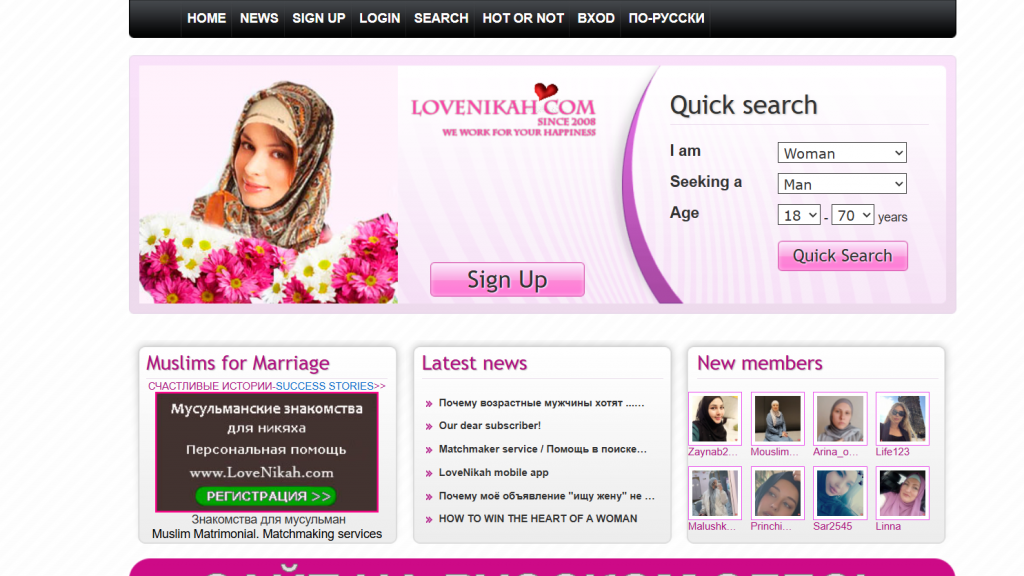This screenshot has width=1024, height=576.
Task: Click the LoveNikah.com logo
Action: click(504, 110)
